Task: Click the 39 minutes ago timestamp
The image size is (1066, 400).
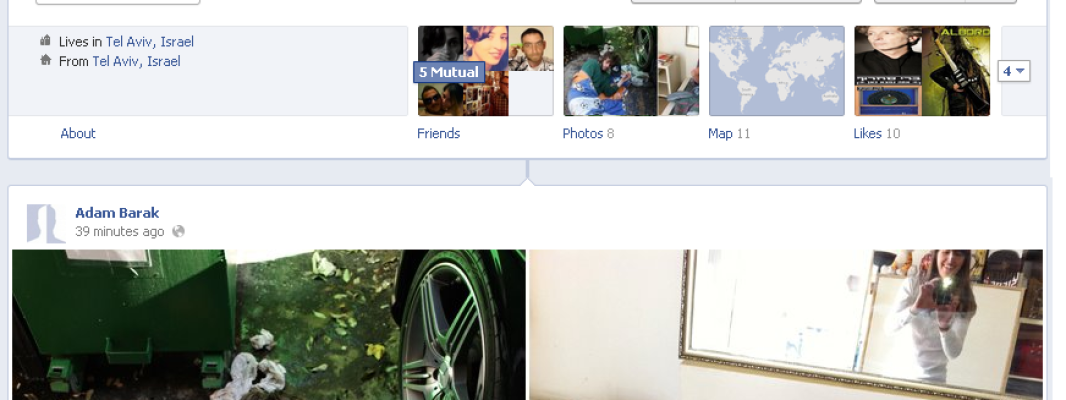Action: 120,231
